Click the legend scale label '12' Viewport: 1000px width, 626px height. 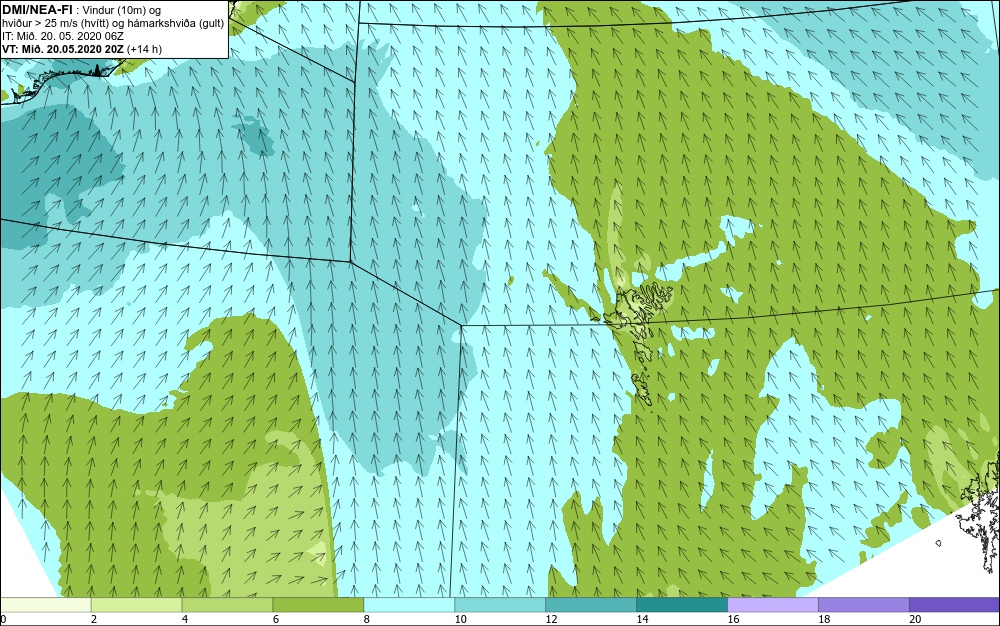click(552, 619)
